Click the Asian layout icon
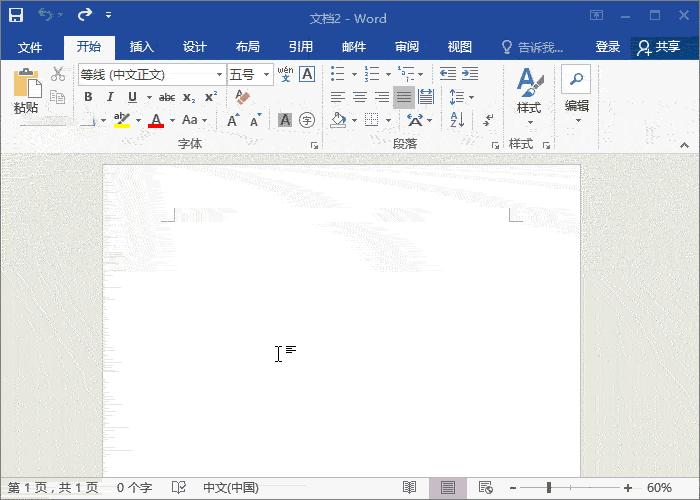The height and width of the screenshot is (500, 700). [x=415, y=120]
